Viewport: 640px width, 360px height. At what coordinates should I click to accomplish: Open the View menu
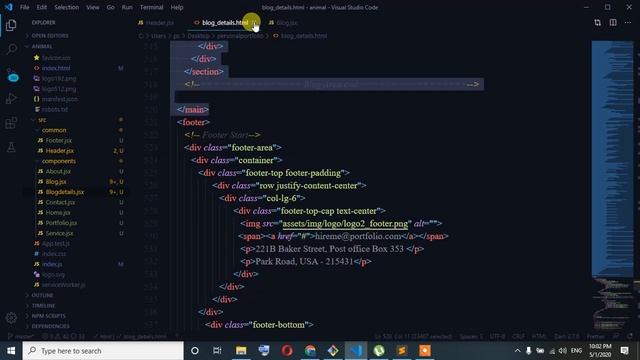93,7
